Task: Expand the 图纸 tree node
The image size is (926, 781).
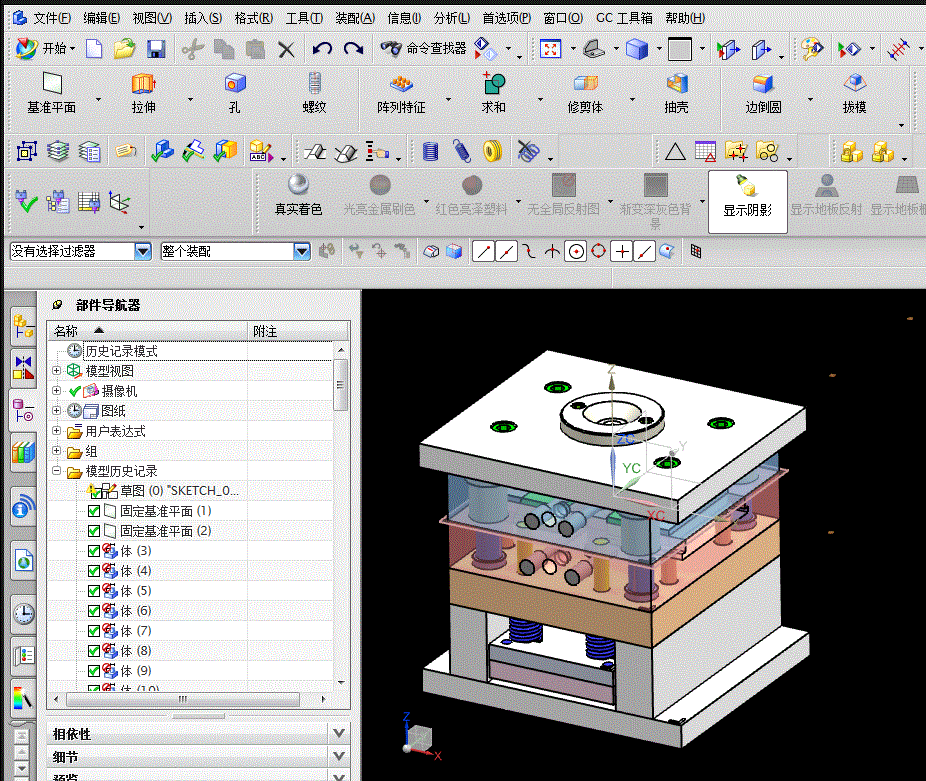Action: (x=57, y=411)
